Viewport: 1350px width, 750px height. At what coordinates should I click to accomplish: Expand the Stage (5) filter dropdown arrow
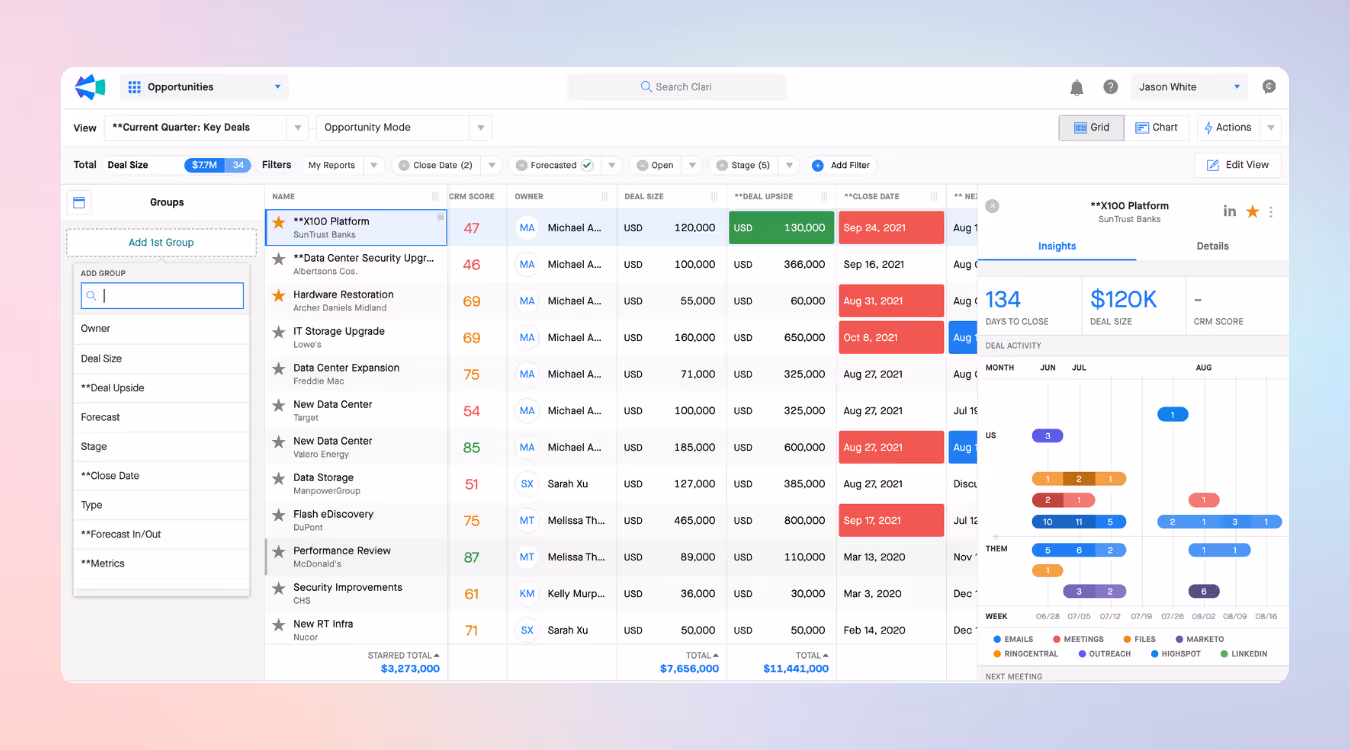pyautogui.click(x=789, y=165)
